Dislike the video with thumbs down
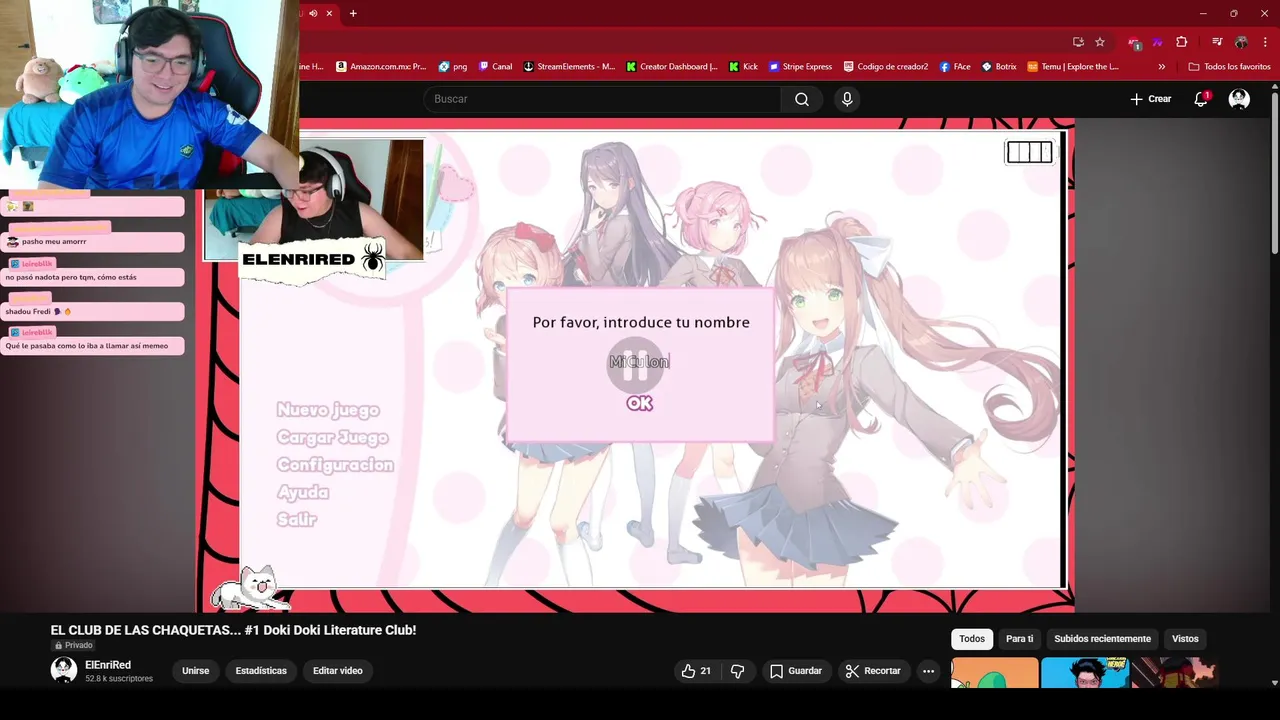Viewport: 1280px width, 720px height. click(x=738, y=671)
